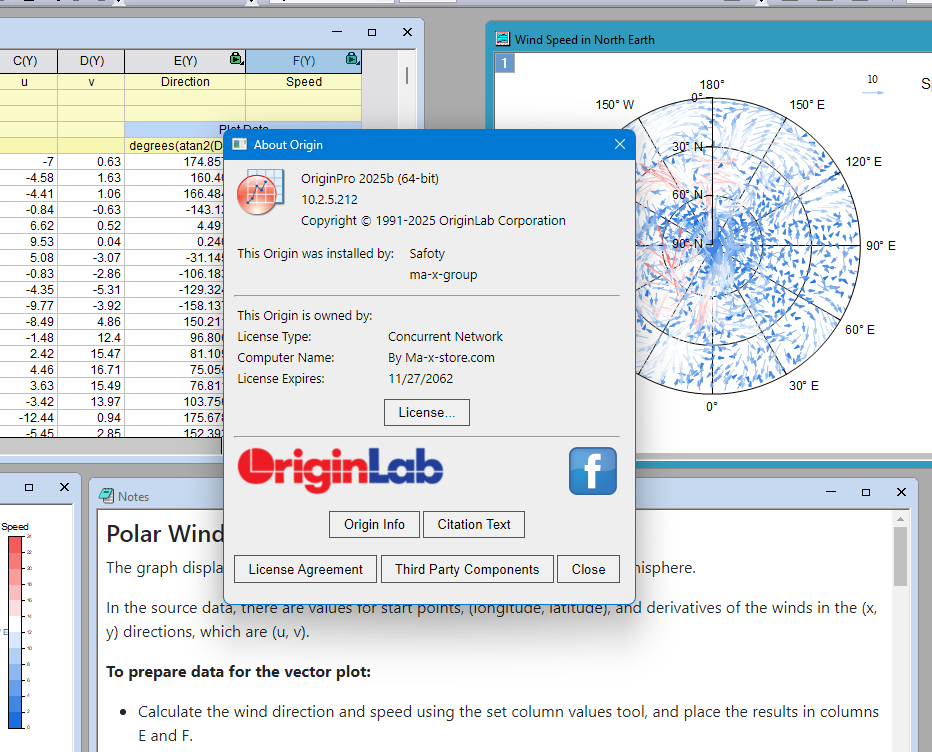Minimize the worksheet window
This screenshot has height=752, width=932.
click(x=337, y=32)
